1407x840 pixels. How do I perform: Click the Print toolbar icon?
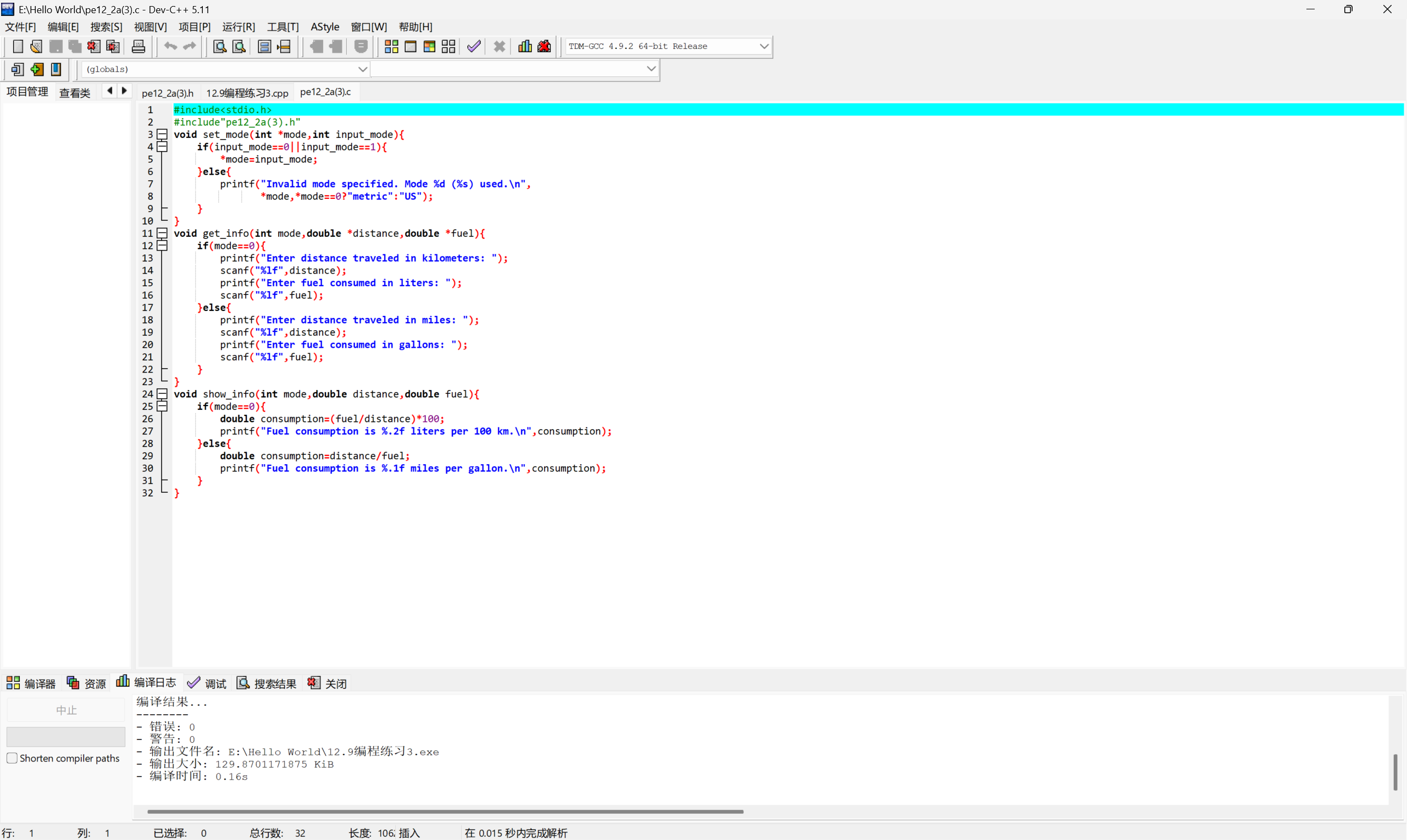[138, 46]
